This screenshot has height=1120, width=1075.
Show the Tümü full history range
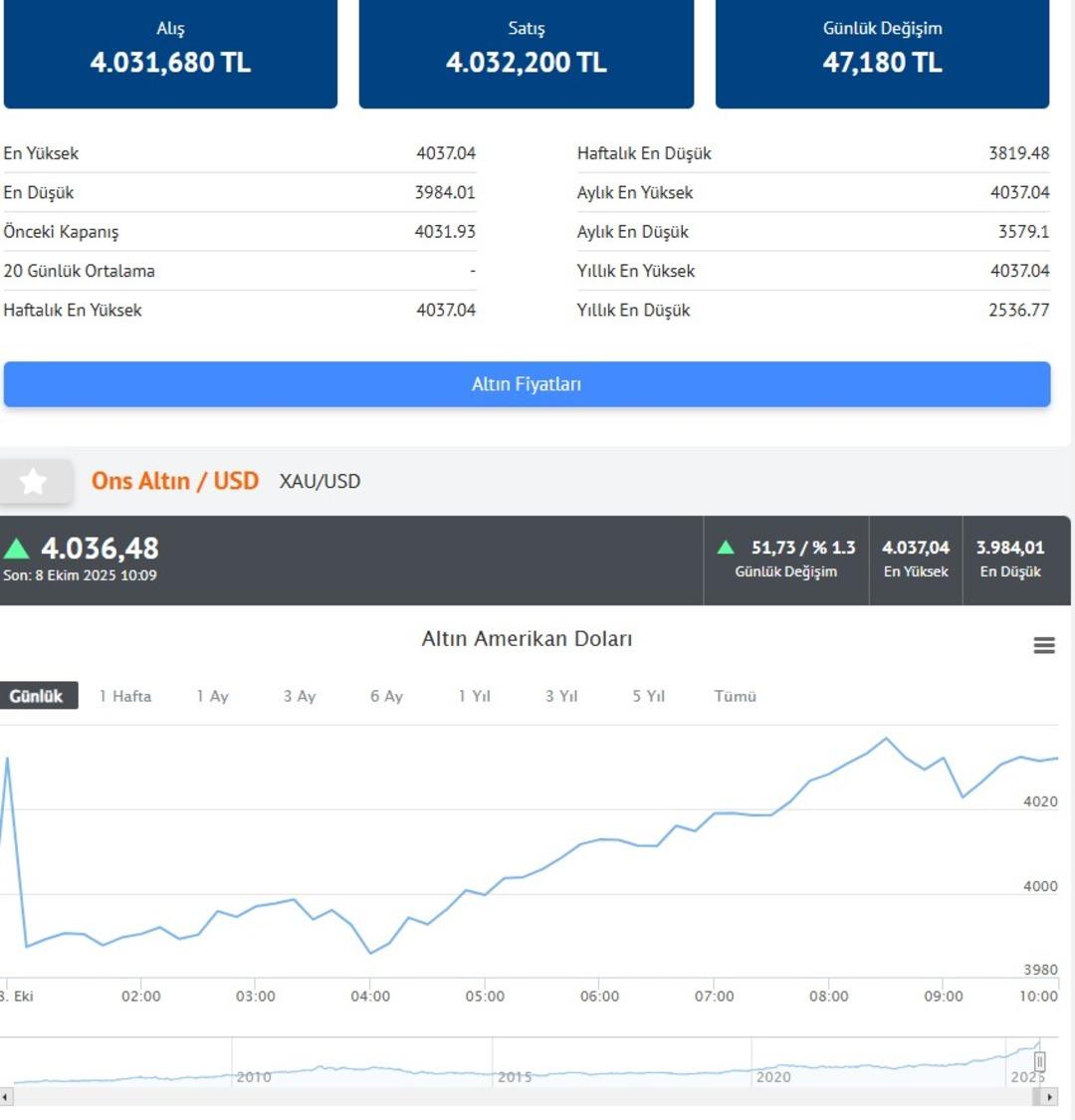point(736,696)
